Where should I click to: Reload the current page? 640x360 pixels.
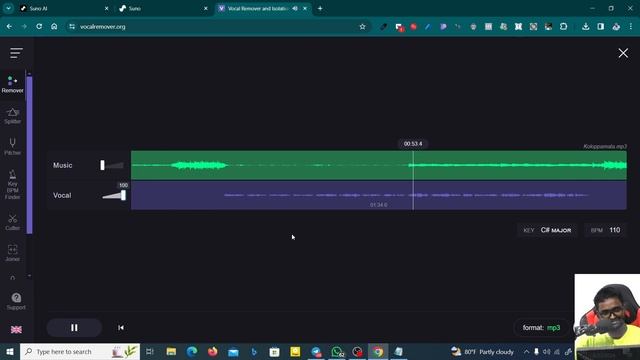coord(39,27)
